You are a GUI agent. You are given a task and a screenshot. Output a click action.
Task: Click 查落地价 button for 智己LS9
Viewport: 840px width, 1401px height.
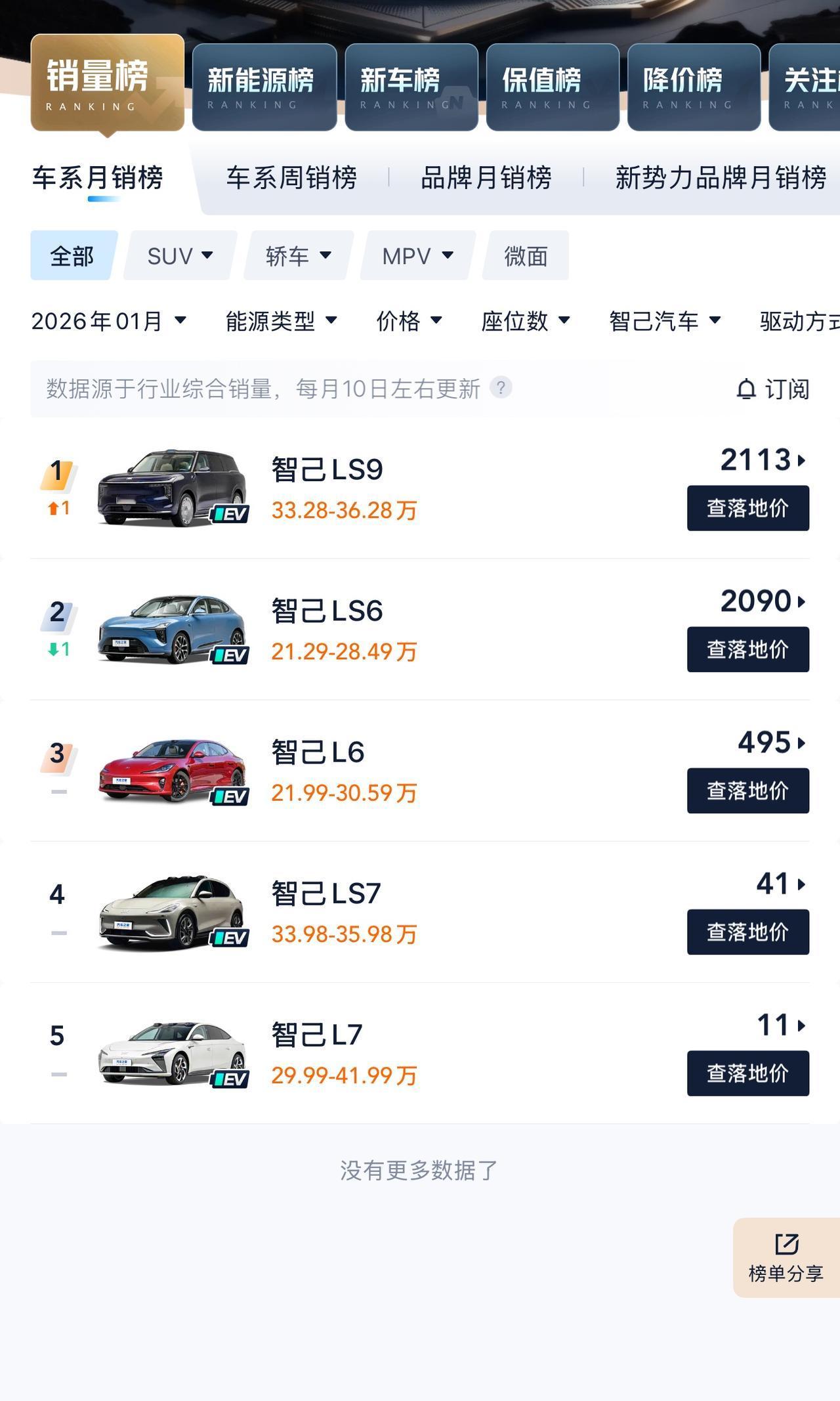747,508
